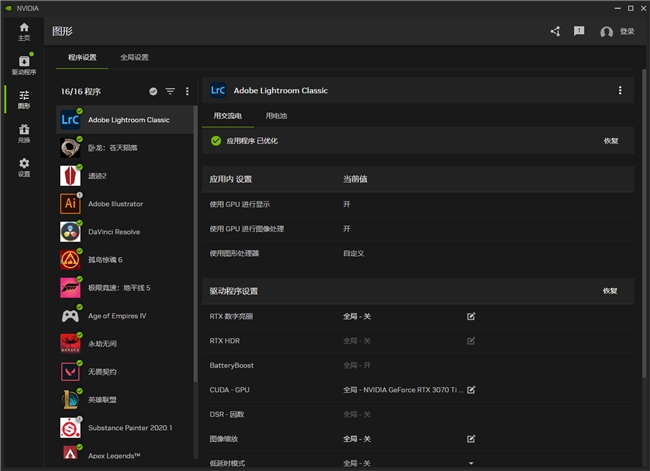
Task: Click the edit icon for RTX HDR
Action: click(x=471, y=341)
